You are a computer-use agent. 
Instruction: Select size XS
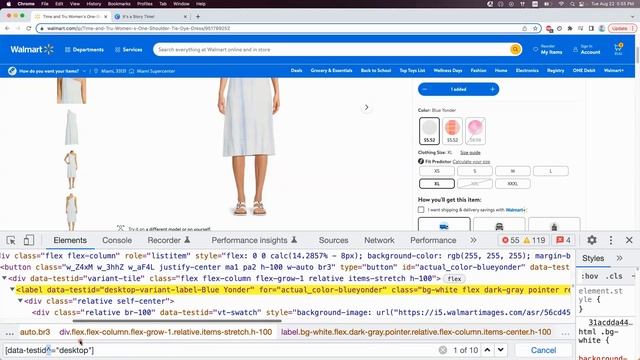pos(437,171)
